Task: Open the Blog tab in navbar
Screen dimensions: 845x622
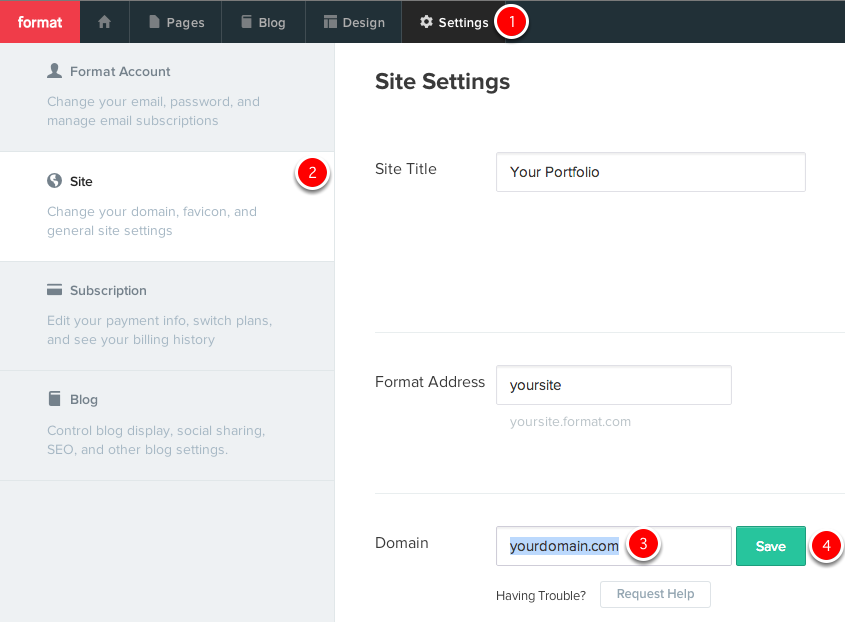Action: (x=264, y=22)
